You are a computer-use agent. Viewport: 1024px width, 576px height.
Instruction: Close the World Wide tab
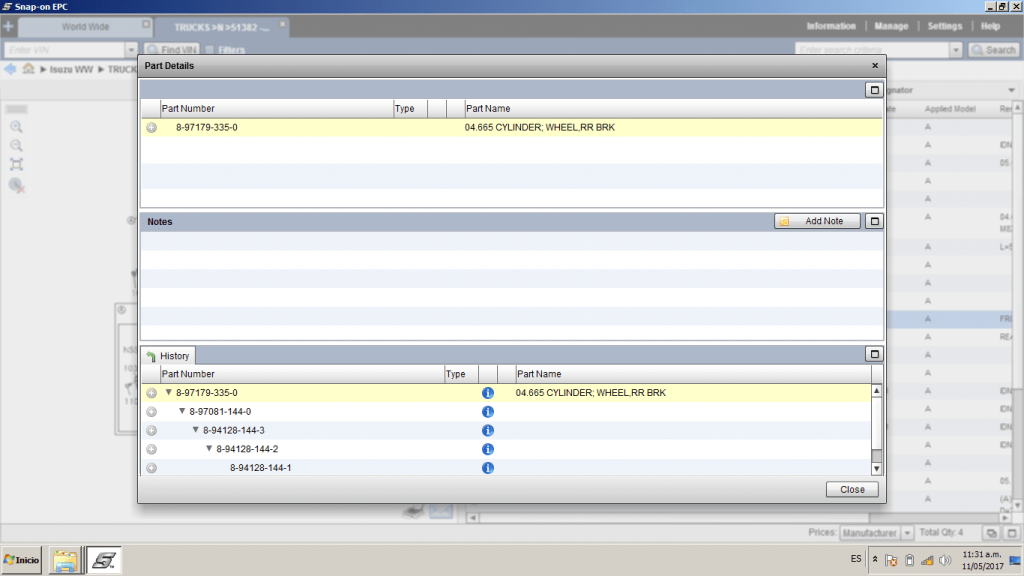point(146,24)
